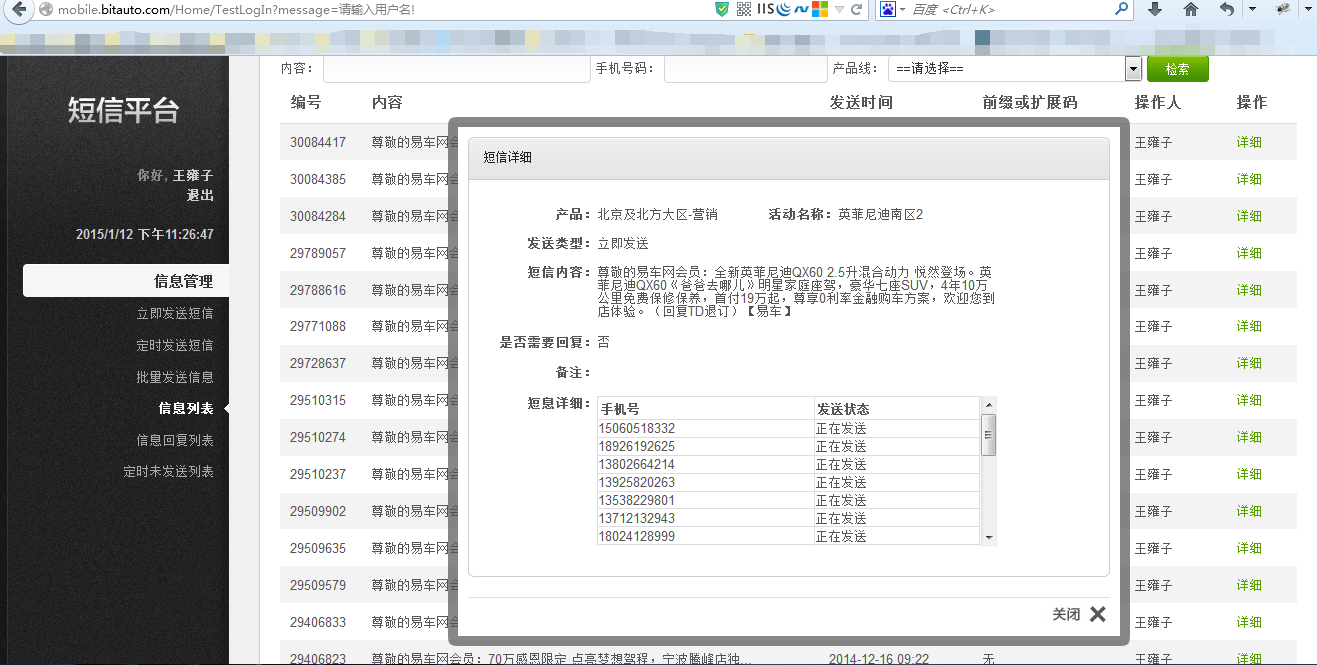This screenshot has width=1317, height=665.
Task: Click message number 29509902 in the table
Action: pos(318,511)
